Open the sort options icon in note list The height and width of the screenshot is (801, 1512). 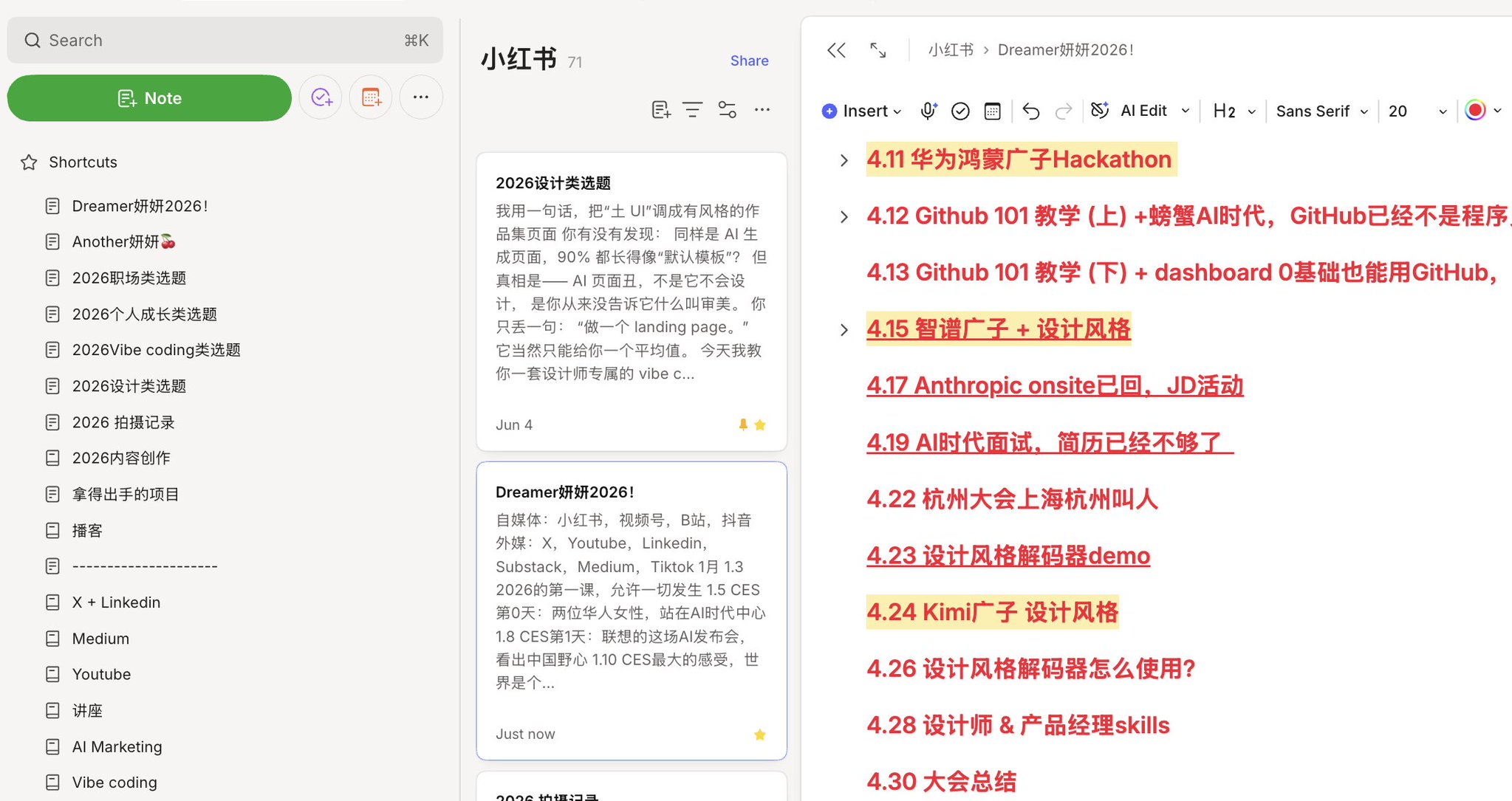click(693, 110)
